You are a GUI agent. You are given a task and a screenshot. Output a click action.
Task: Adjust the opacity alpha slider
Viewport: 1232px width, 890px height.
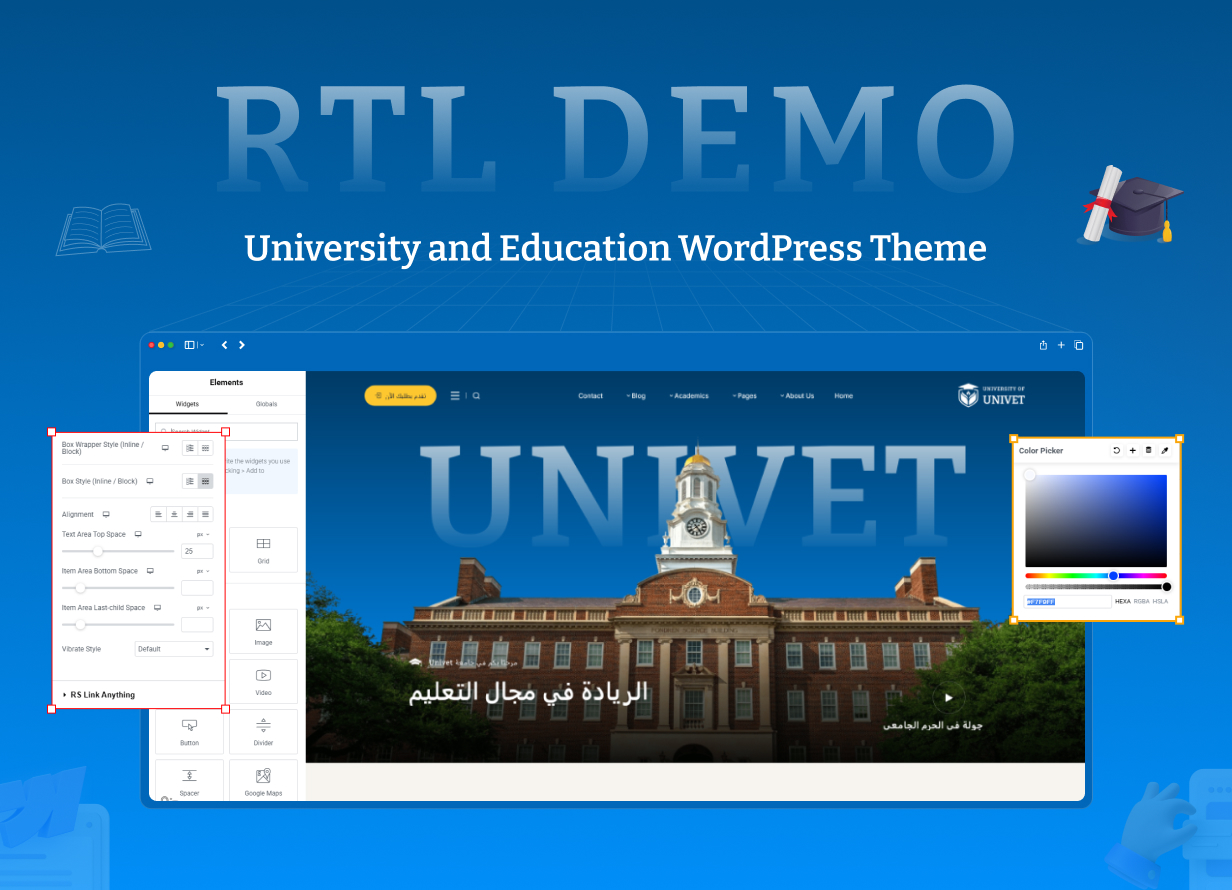1096,587
